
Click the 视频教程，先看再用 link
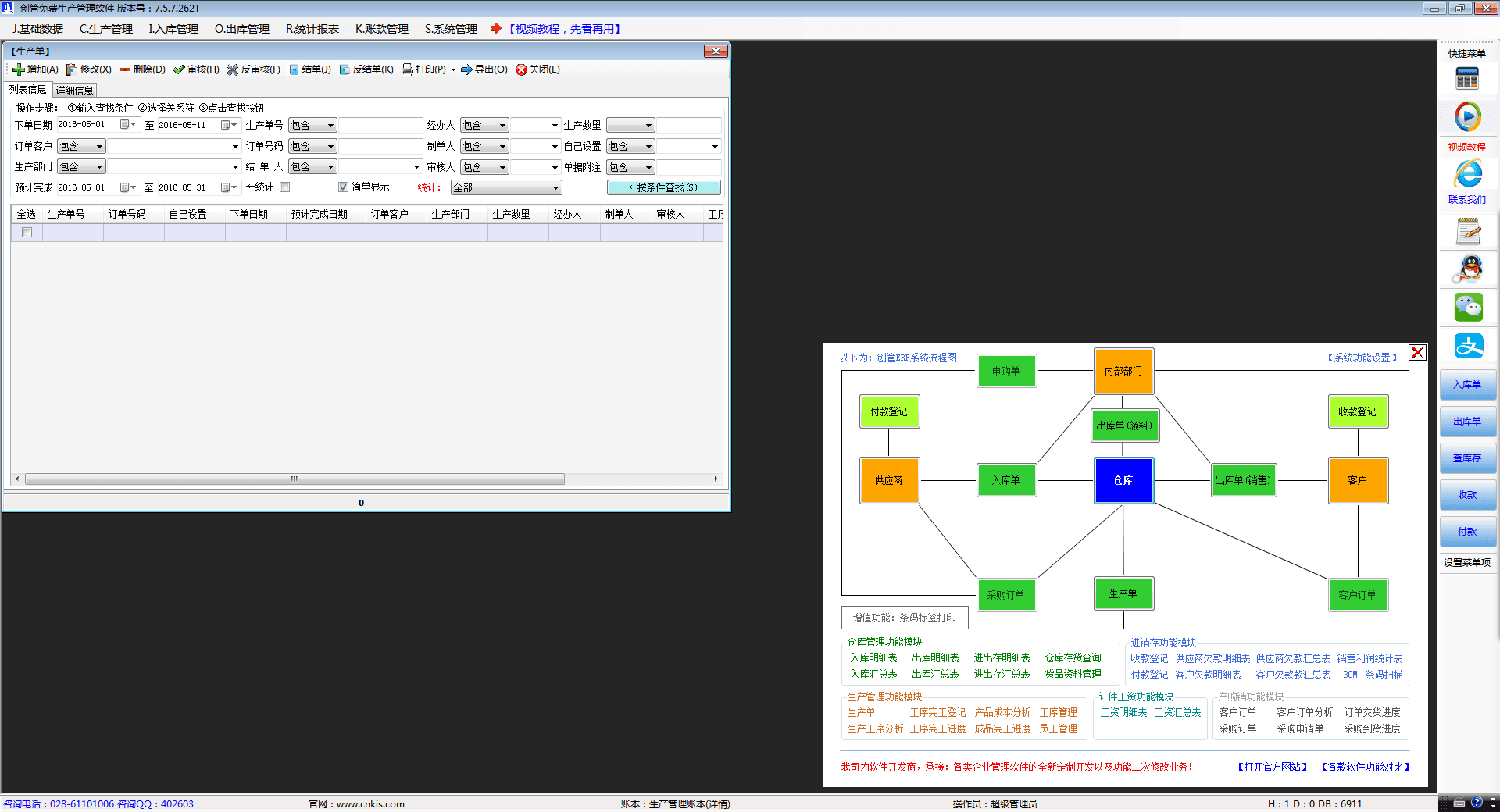565,29
